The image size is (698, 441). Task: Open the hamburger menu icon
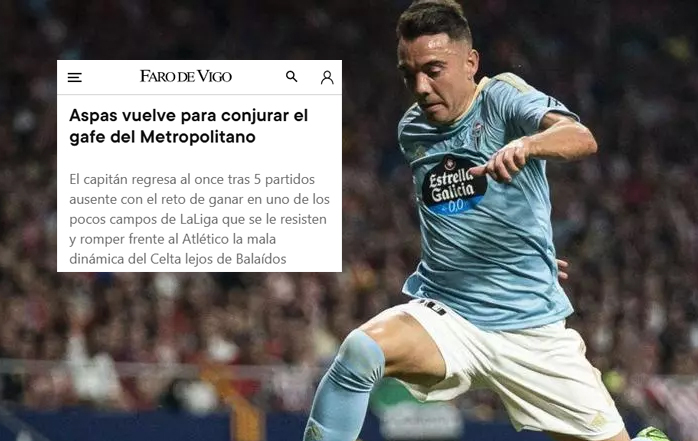click(x=74, y=77)
